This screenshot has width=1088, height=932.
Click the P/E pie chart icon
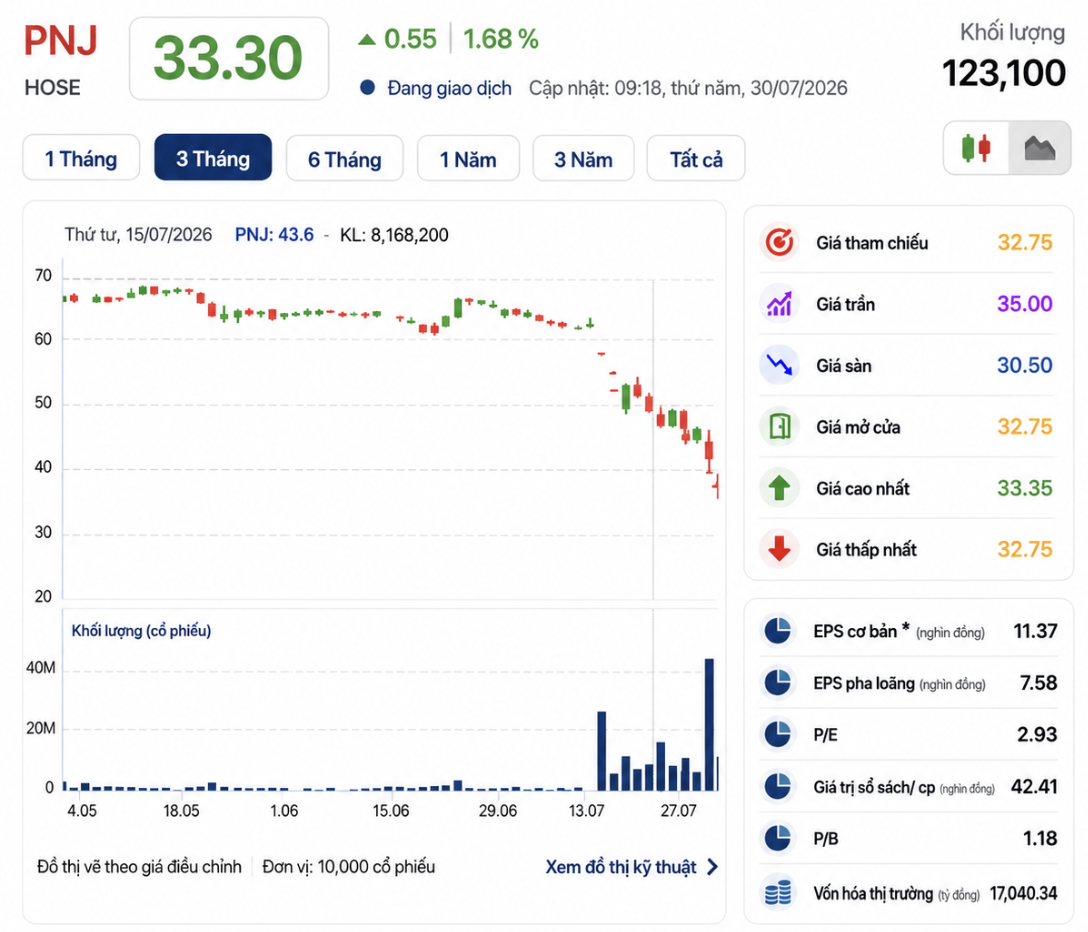(778, 734)
